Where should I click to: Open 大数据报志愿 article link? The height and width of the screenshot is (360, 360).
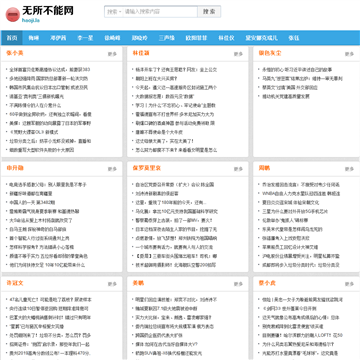pos(165,97)
